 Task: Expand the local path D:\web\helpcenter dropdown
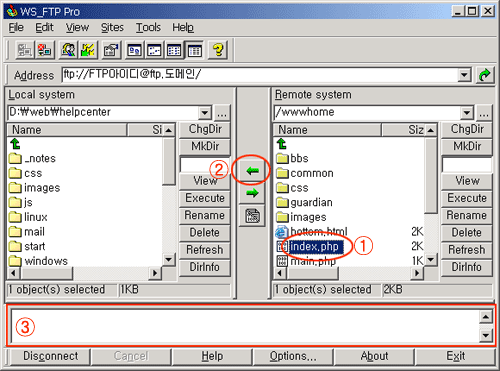pos(205,113)
